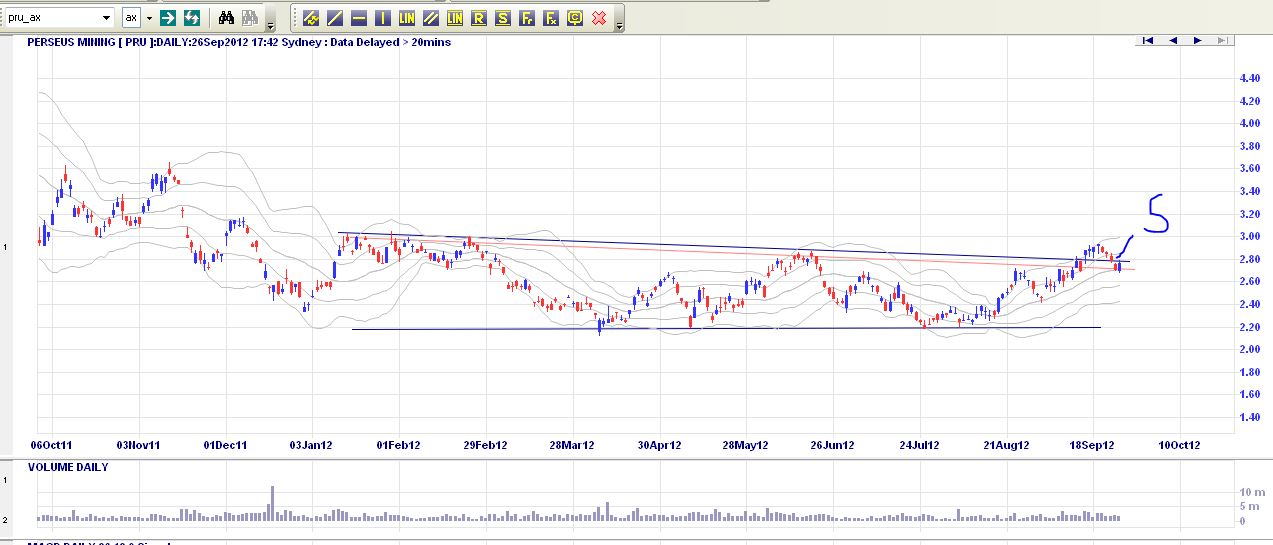Click the 01Dec11 date axis label
Image resolution: width=1273 pixels, height=545 pixels.
(x=225, y=444)
